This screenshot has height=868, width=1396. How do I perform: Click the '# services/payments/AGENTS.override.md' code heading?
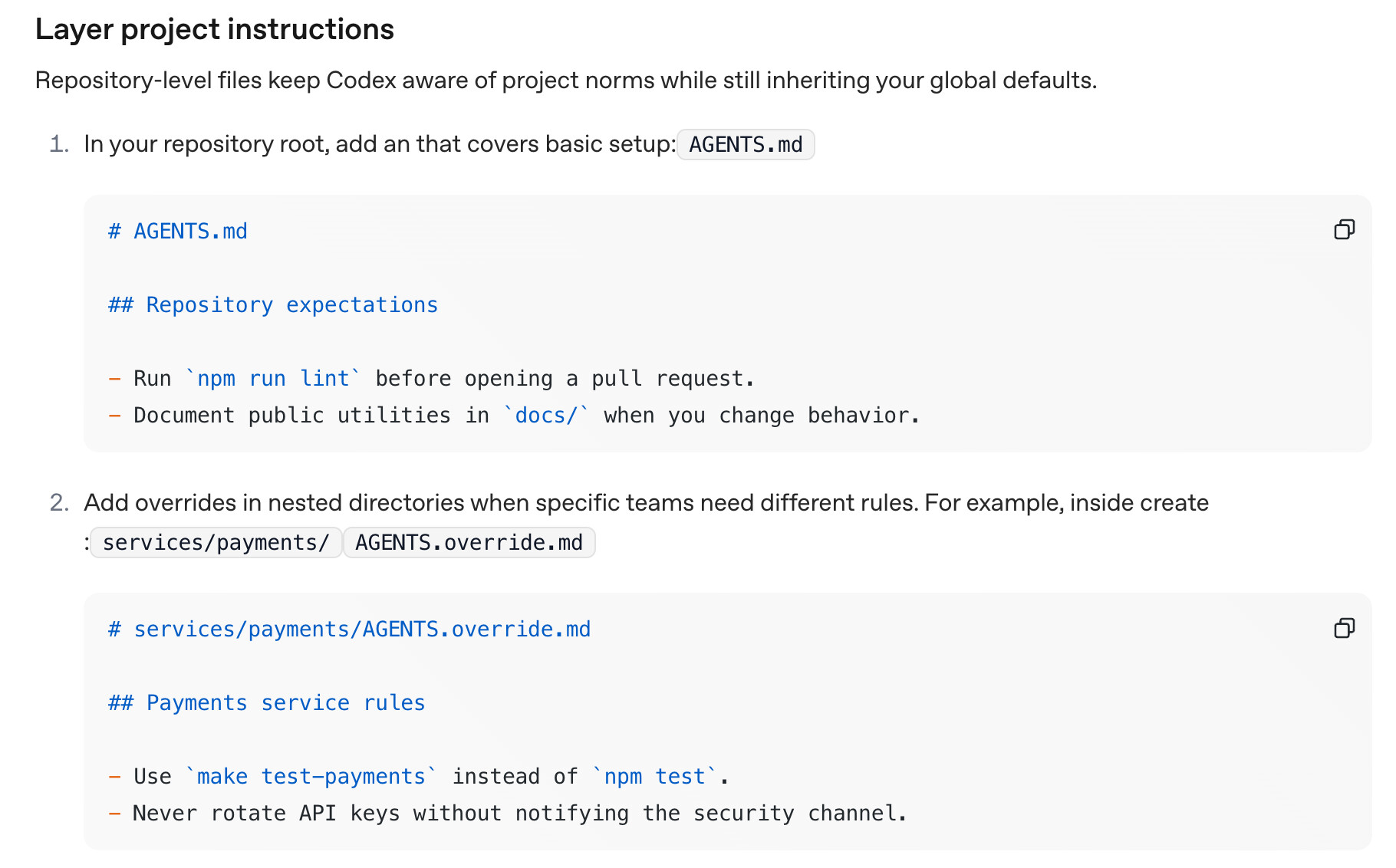pyautogui.click(x=350, y=629)
